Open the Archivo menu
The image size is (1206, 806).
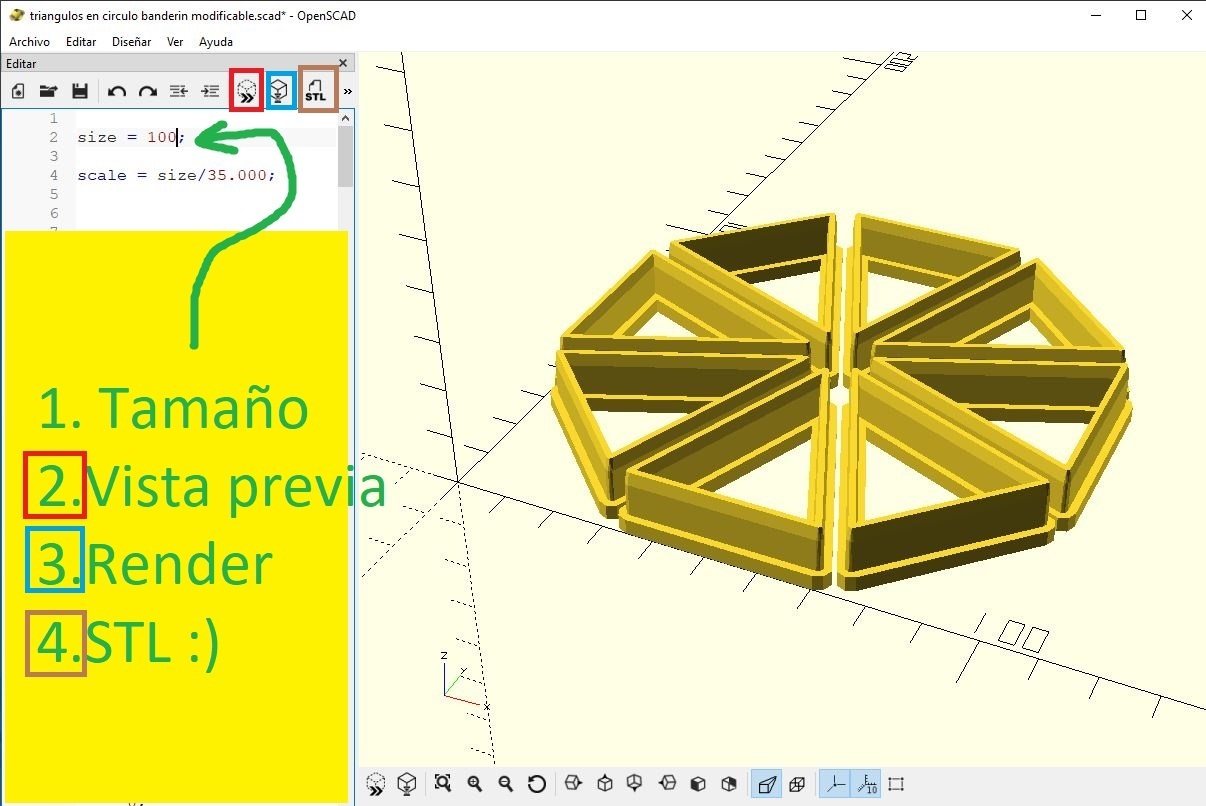tap(29, 42)
